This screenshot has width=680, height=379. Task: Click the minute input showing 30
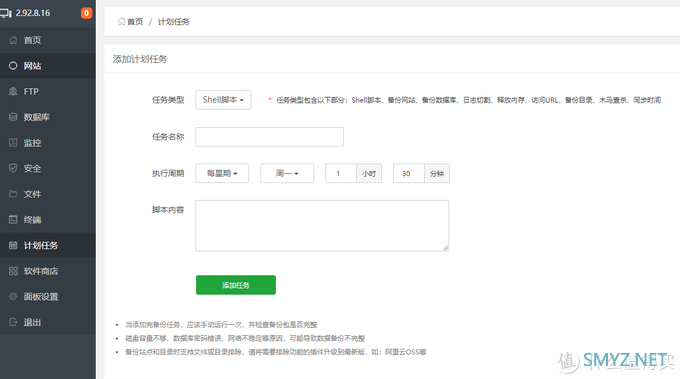[409, 173]
